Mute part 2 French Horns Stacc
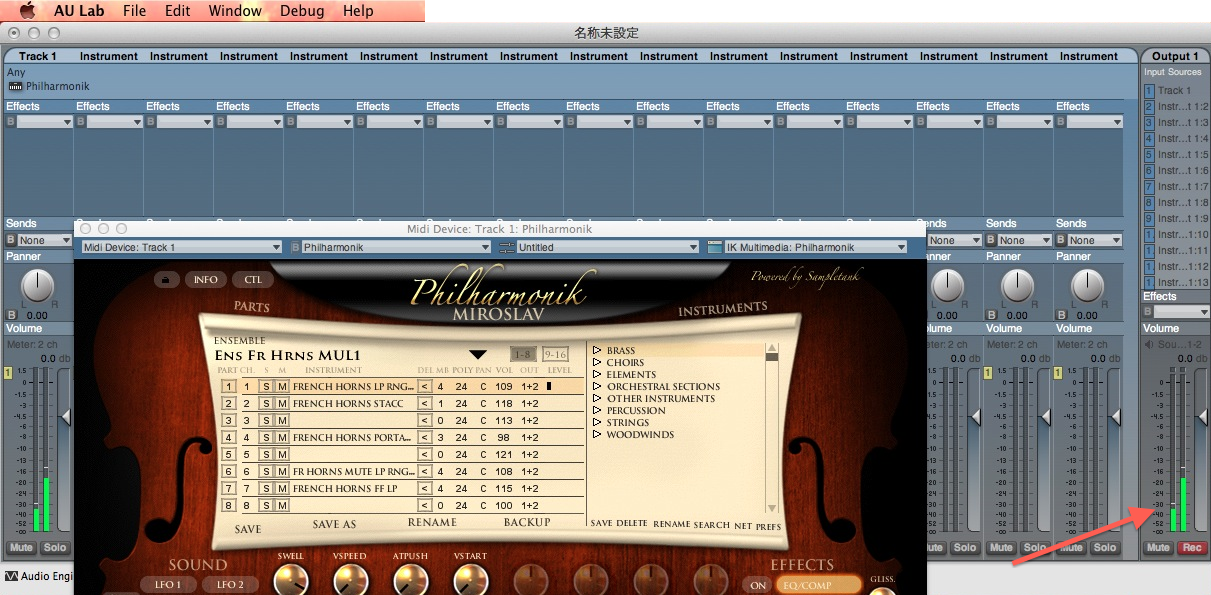 282,403
